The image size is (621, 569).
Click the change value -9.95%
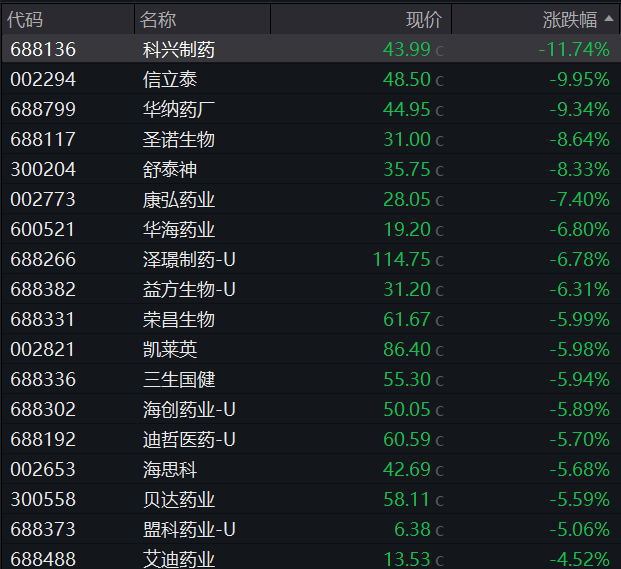click(x=579, y=80)
